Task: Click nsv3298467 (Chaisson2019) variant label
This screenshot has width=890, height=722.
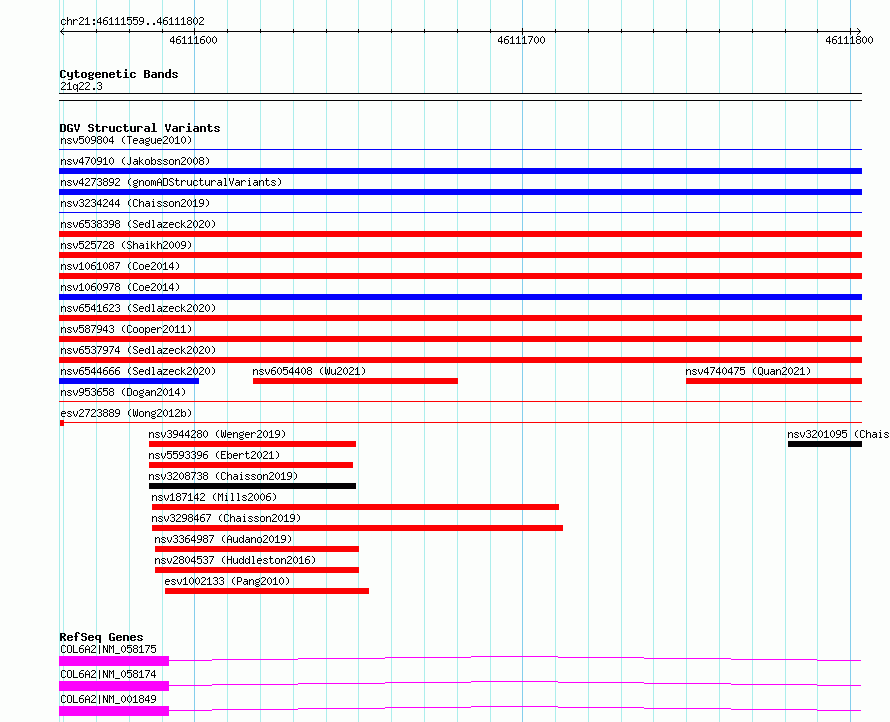Action: [x=226, y=518]
